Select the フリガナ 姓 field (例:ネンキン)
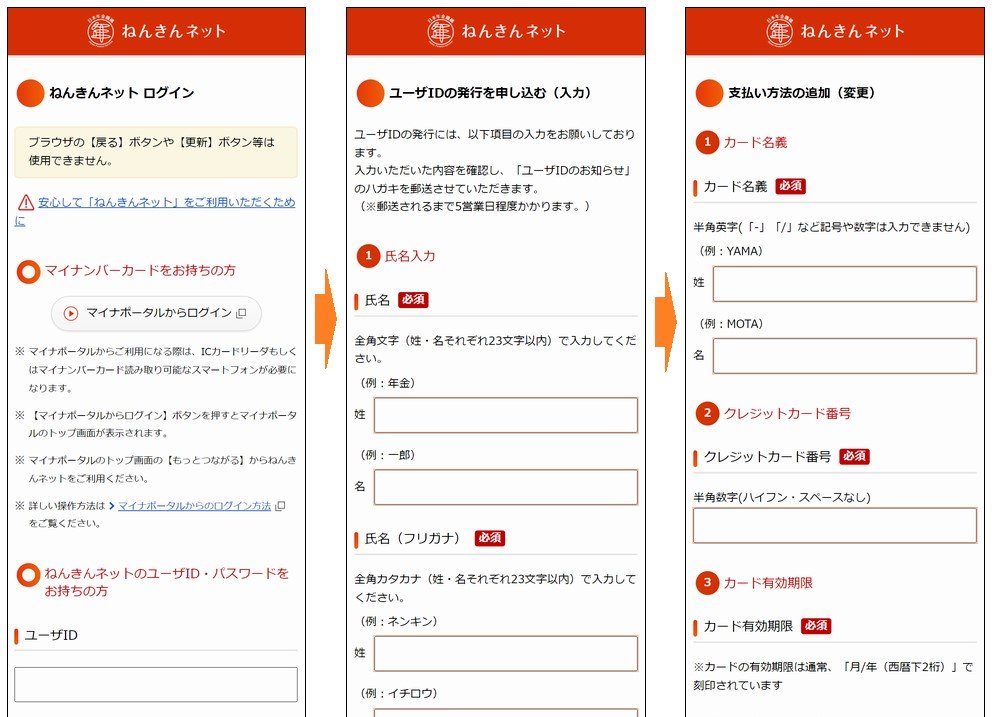 point(505,654)
